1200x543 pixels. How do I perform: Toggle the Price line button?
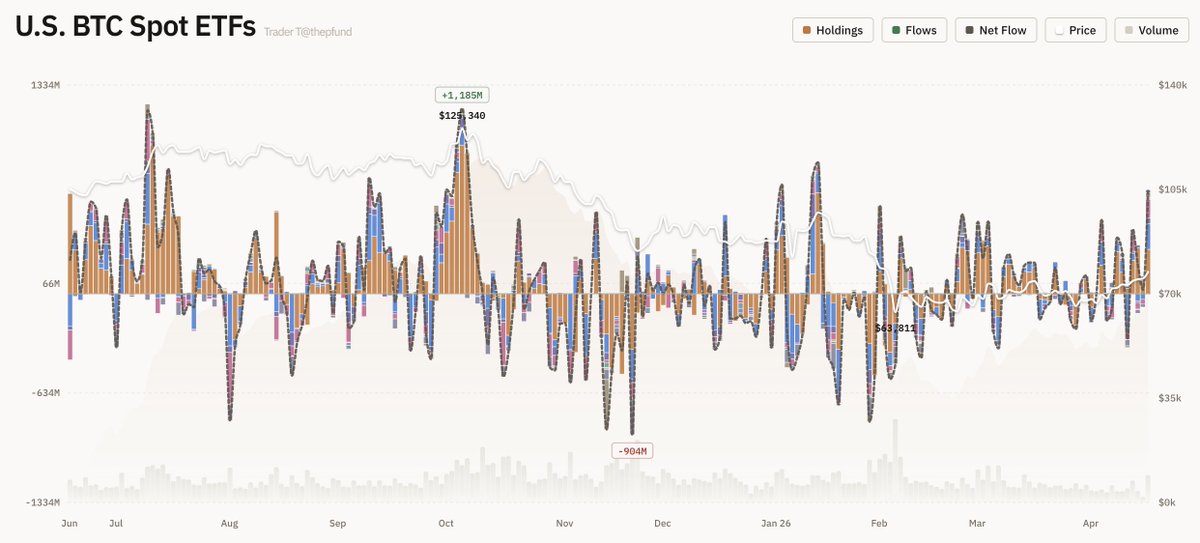point(1075,30)
